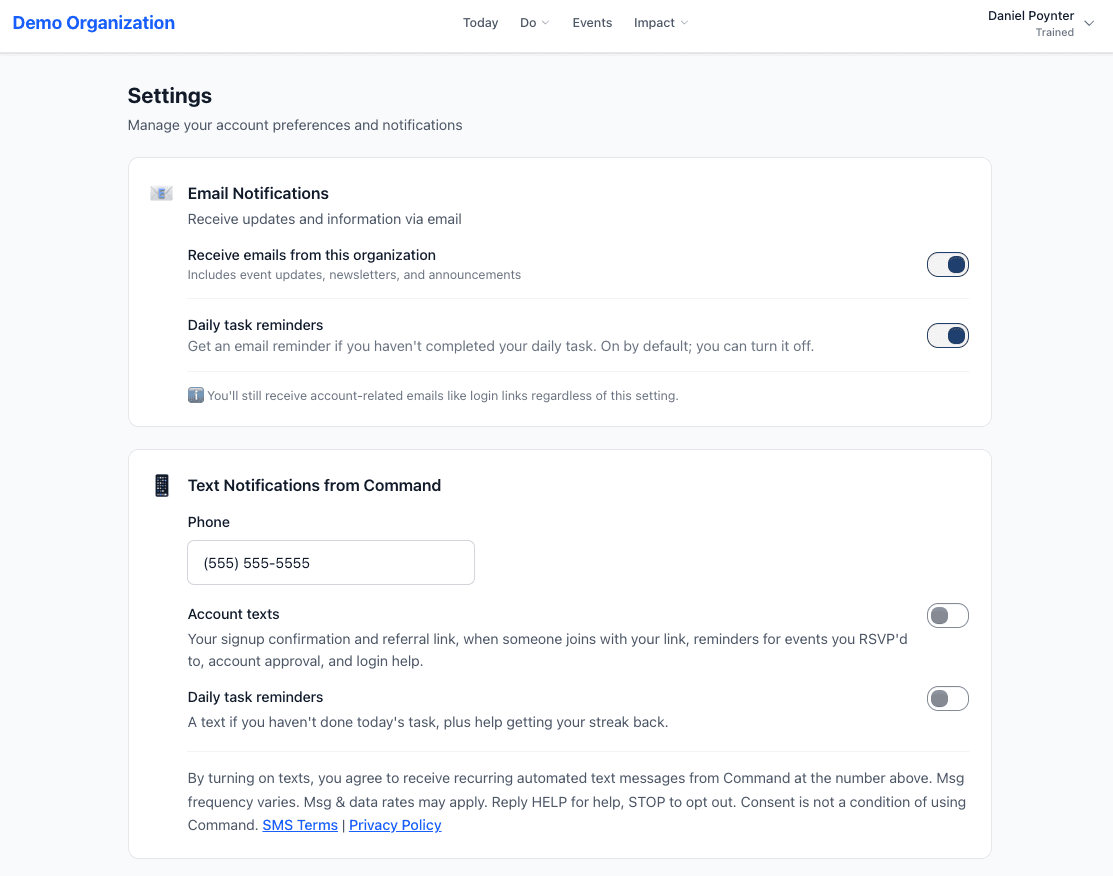The width and height of the screenshot is (1113, 876).
Task: Focus the Phone number input field
Action: click(331, 562)
